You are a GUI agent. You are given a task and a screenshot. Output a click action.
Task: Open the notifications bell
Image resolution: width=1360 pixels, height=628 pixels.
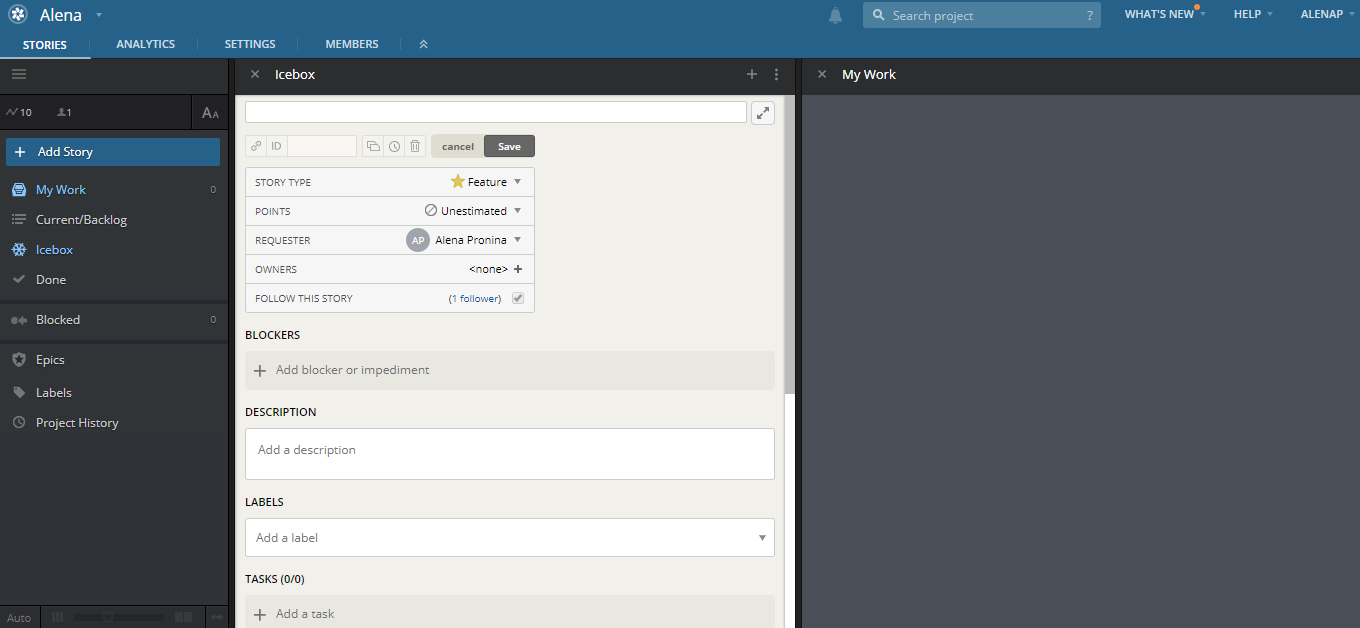(x=835, y=15)
